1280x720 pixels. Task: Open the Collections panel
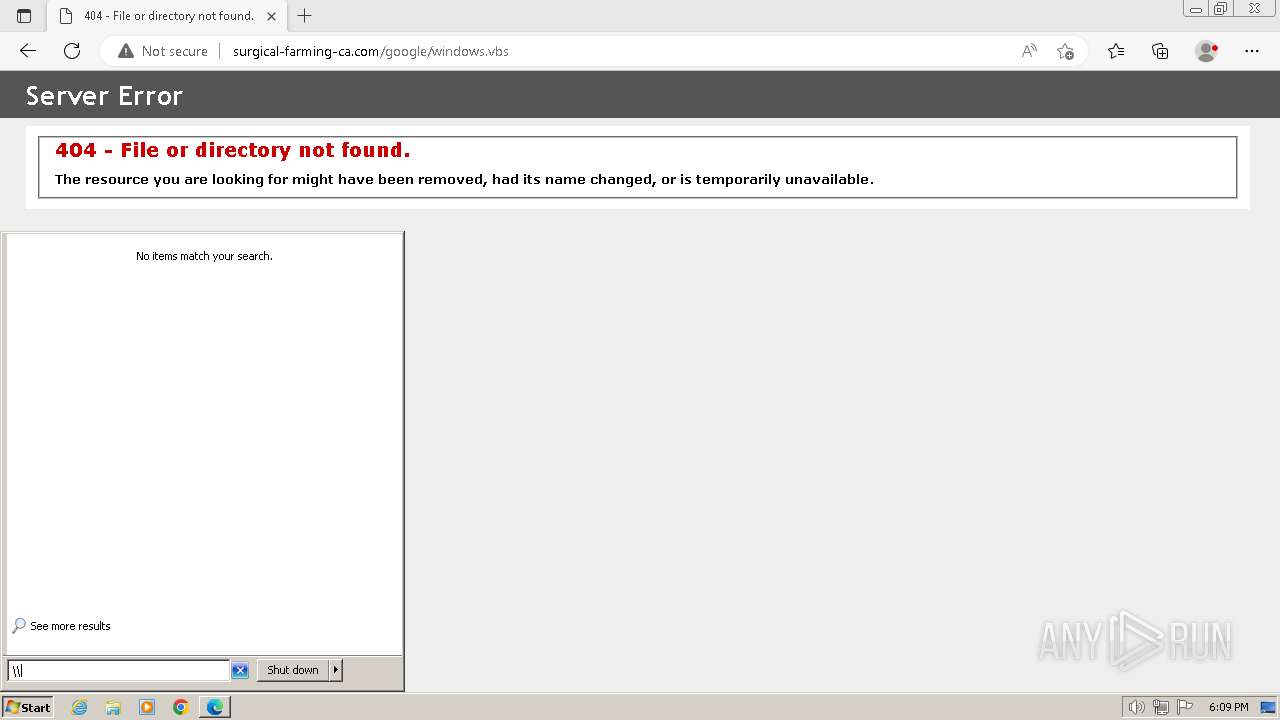1160,51
